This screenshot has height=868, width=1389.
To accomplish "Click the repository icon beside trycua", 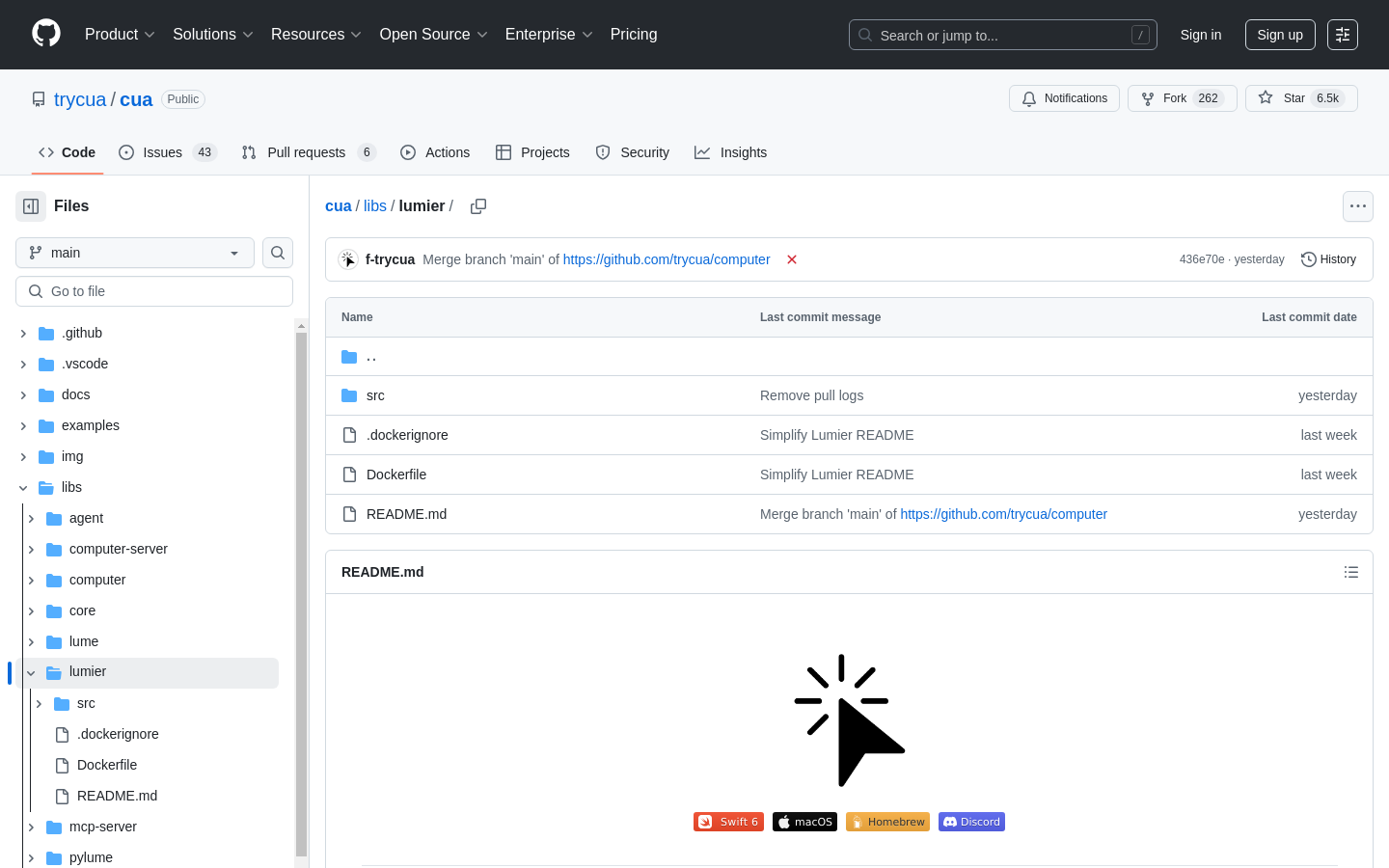I will [x=39, y=99].
